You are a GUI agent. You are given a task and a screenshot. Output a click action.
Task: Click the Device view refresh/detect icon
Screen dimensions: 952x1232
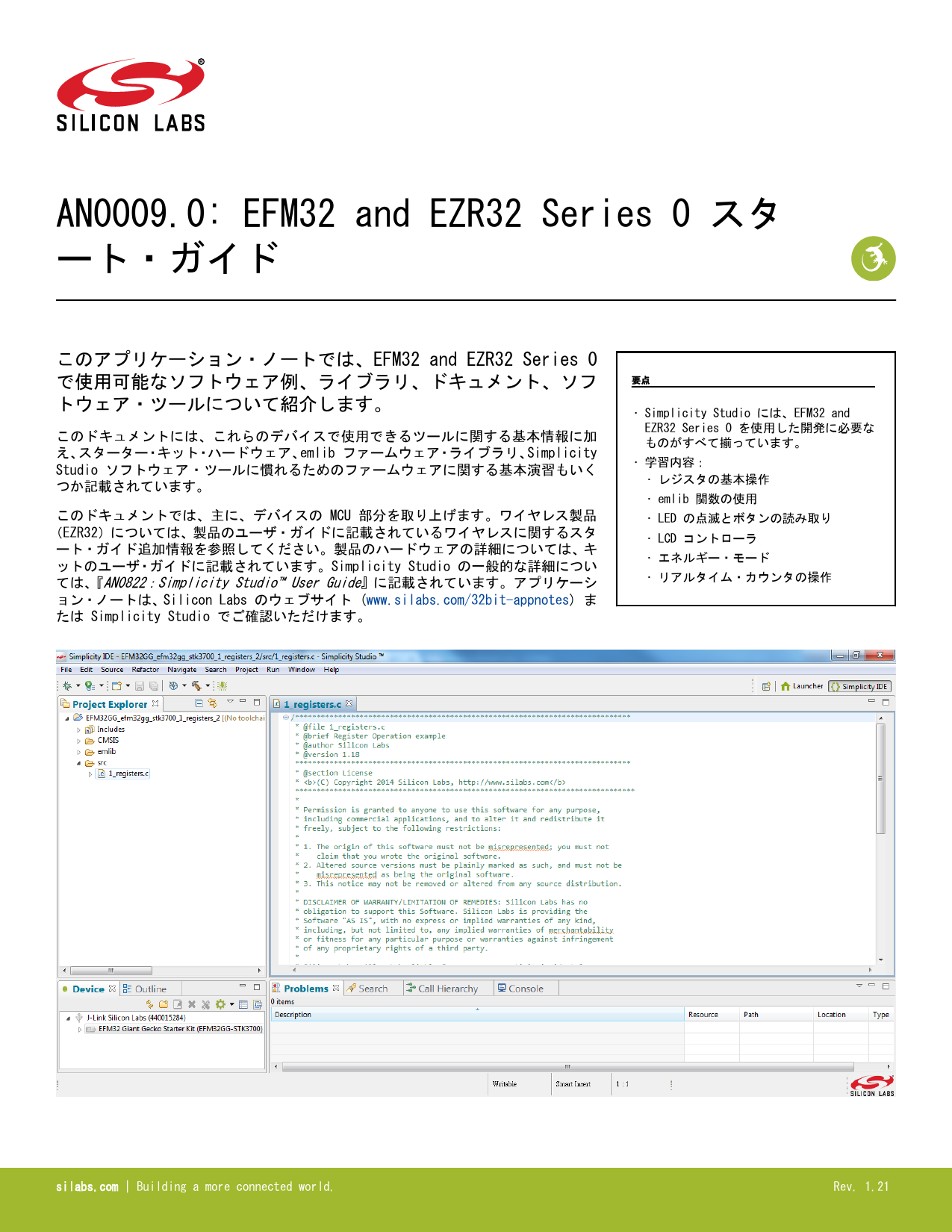pos(149,1004)
